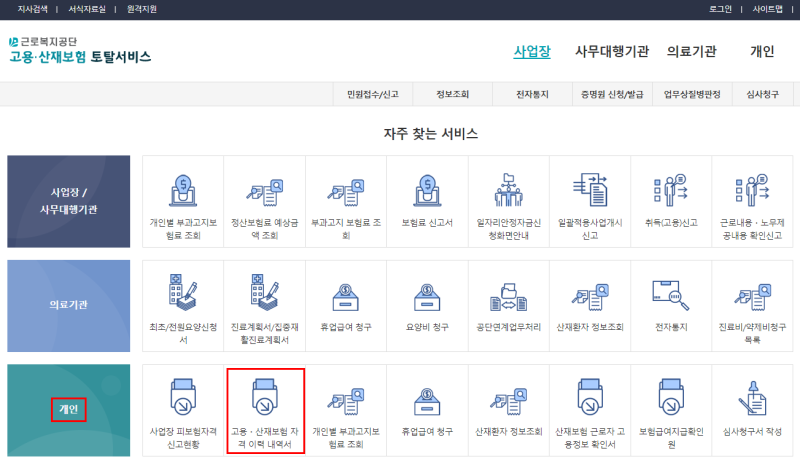The width and height of the screenshot is (800, 462).
Task: Open 증명원 신청/발급 submenu tab
Action: tap(612, 94)
